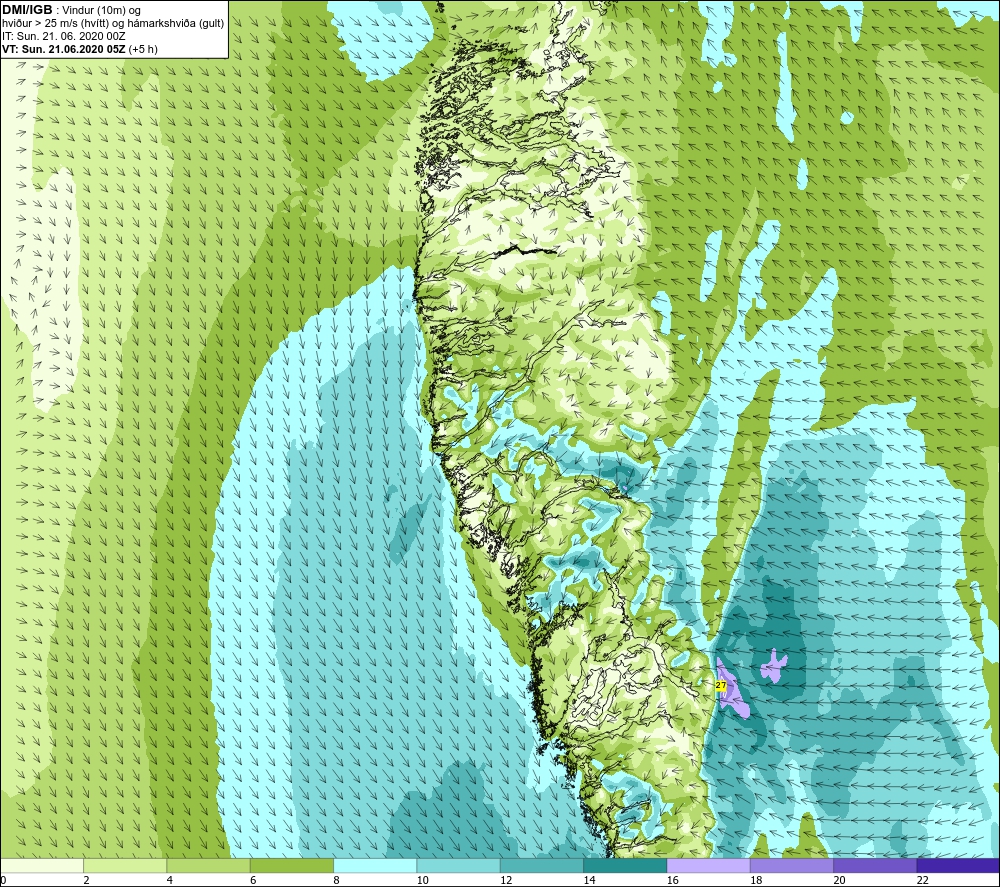1000x887 pixels.
Task: Click scale value 4 under the colorbar
Action: (x=170, y=880)
